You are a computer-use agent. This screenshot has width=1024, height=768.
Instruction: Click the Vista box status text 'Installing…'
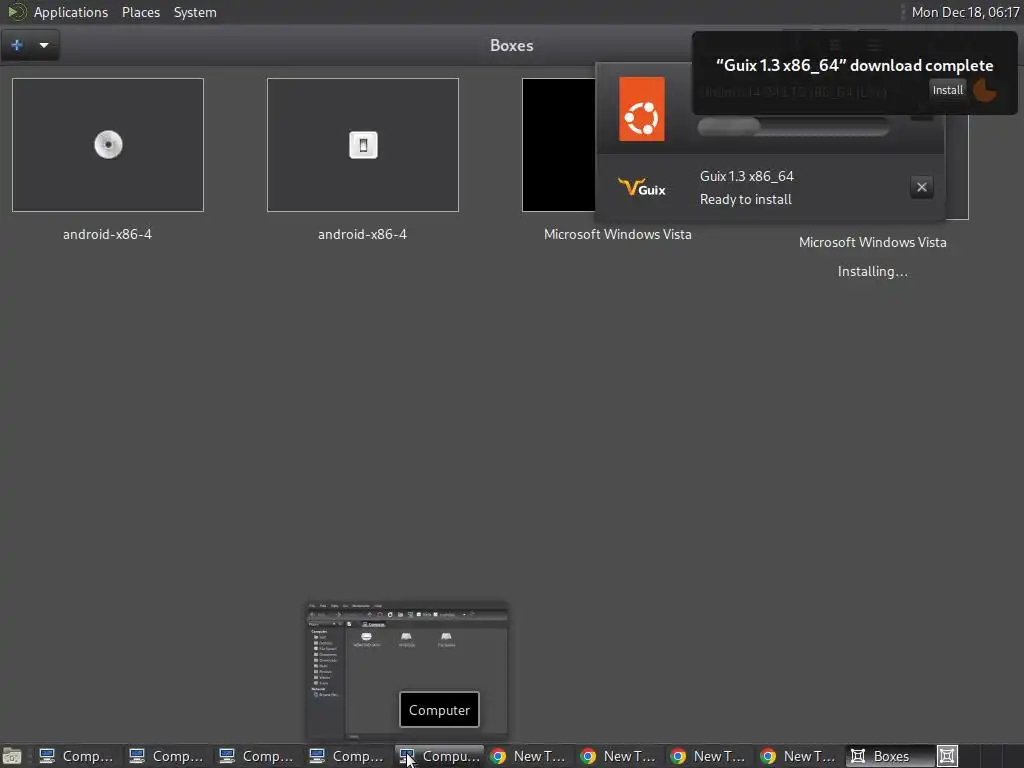[x=872, y=272]
